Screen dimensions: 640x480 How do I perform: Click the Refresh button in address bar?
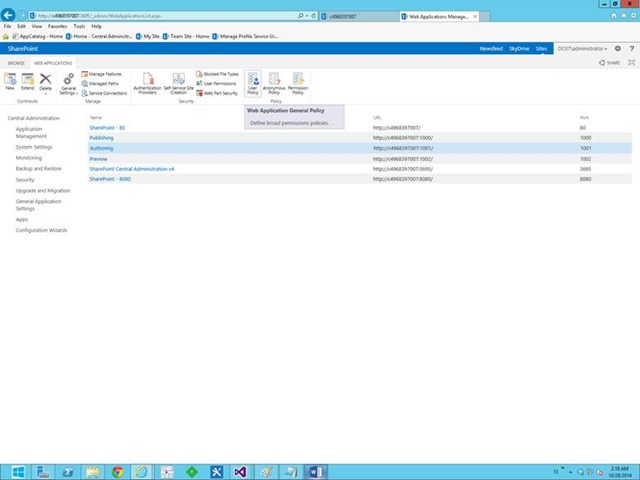[313, 16]
